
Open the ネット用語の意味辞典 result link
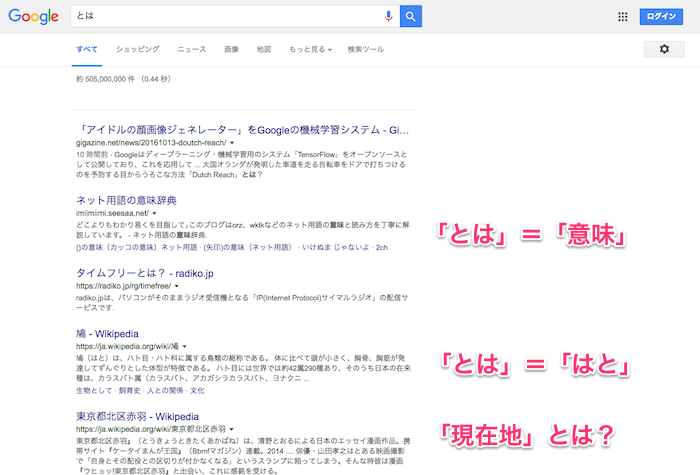click(133, 200)
